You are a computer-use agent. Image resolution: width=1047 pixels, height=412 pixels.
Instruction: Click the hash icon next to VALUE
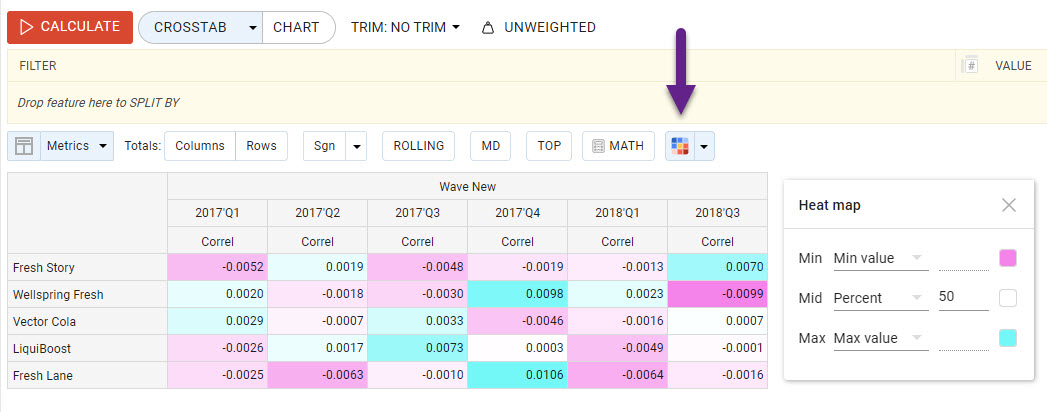point(969,66)
